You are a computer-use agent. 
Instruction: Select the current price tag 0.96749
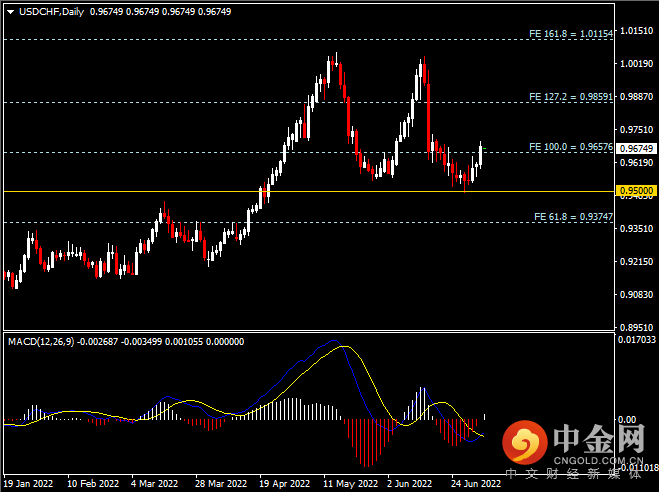point(636,148)
